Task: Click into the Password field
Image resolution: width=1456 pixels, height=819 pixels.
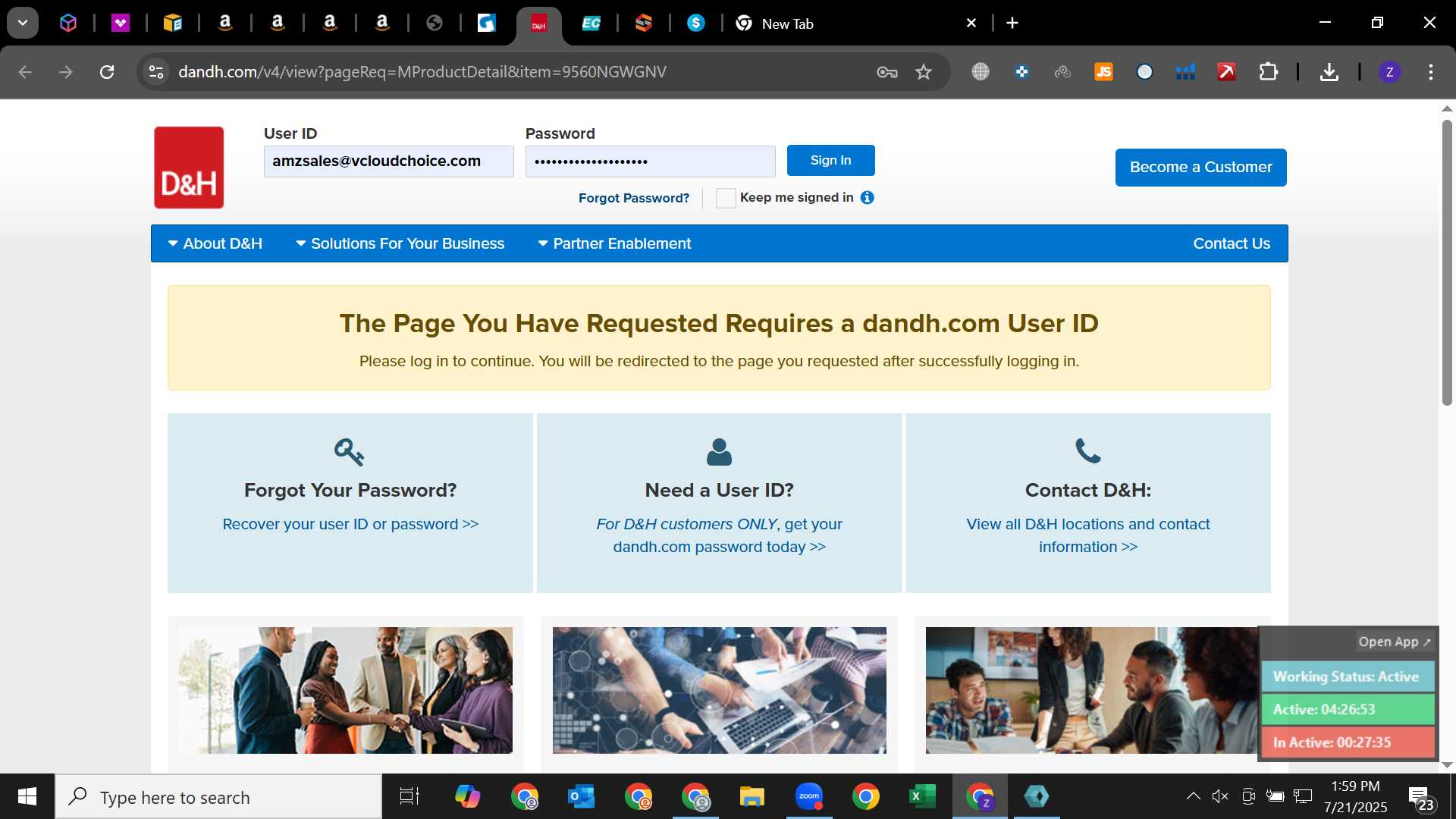Action: coord(651,162)
